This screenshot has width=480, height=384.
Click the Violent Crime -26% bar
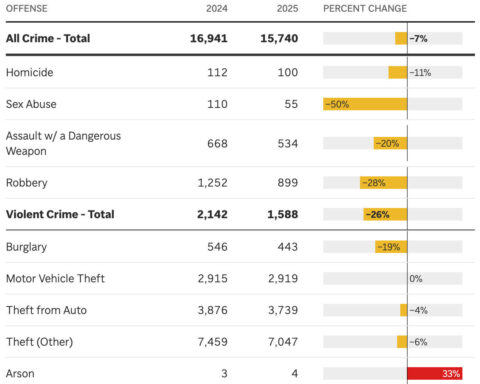385,214
